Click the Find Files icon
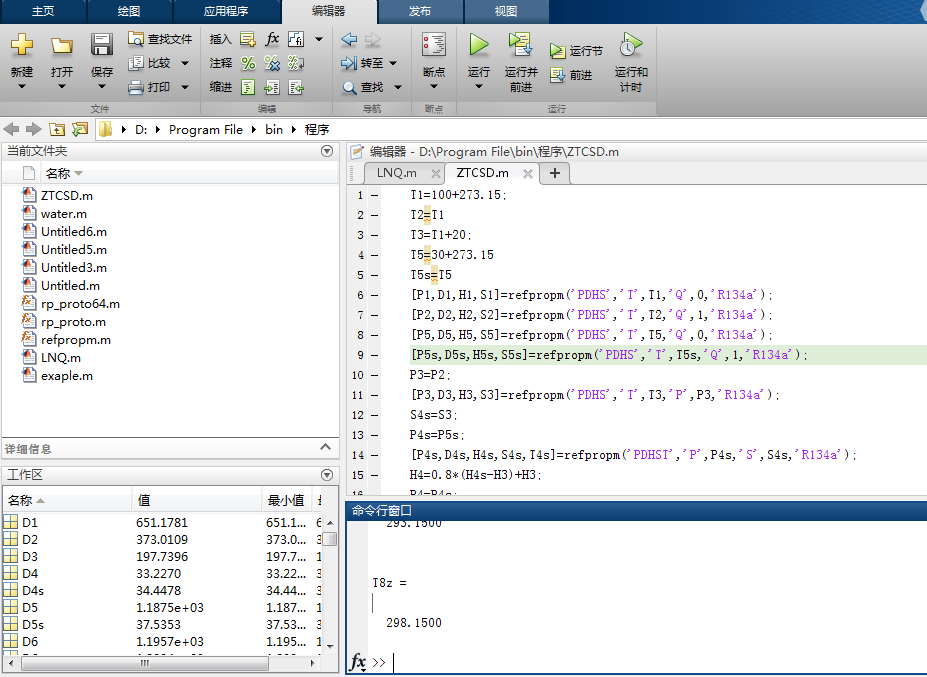This screenshot has height=677, width=927. pyautogui.click(x=137, y=39)
